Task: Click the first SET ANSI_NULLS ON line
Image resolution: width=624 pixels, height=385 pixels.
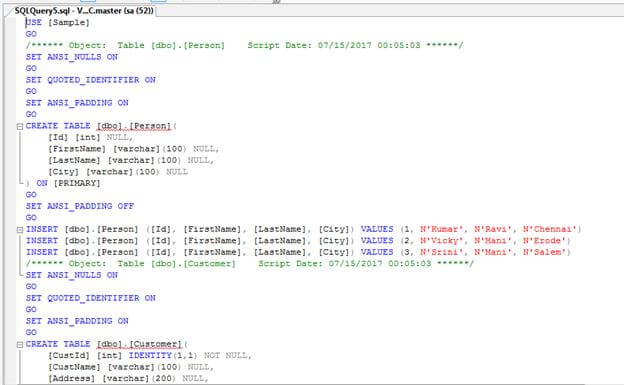Action: pos(72,57)
